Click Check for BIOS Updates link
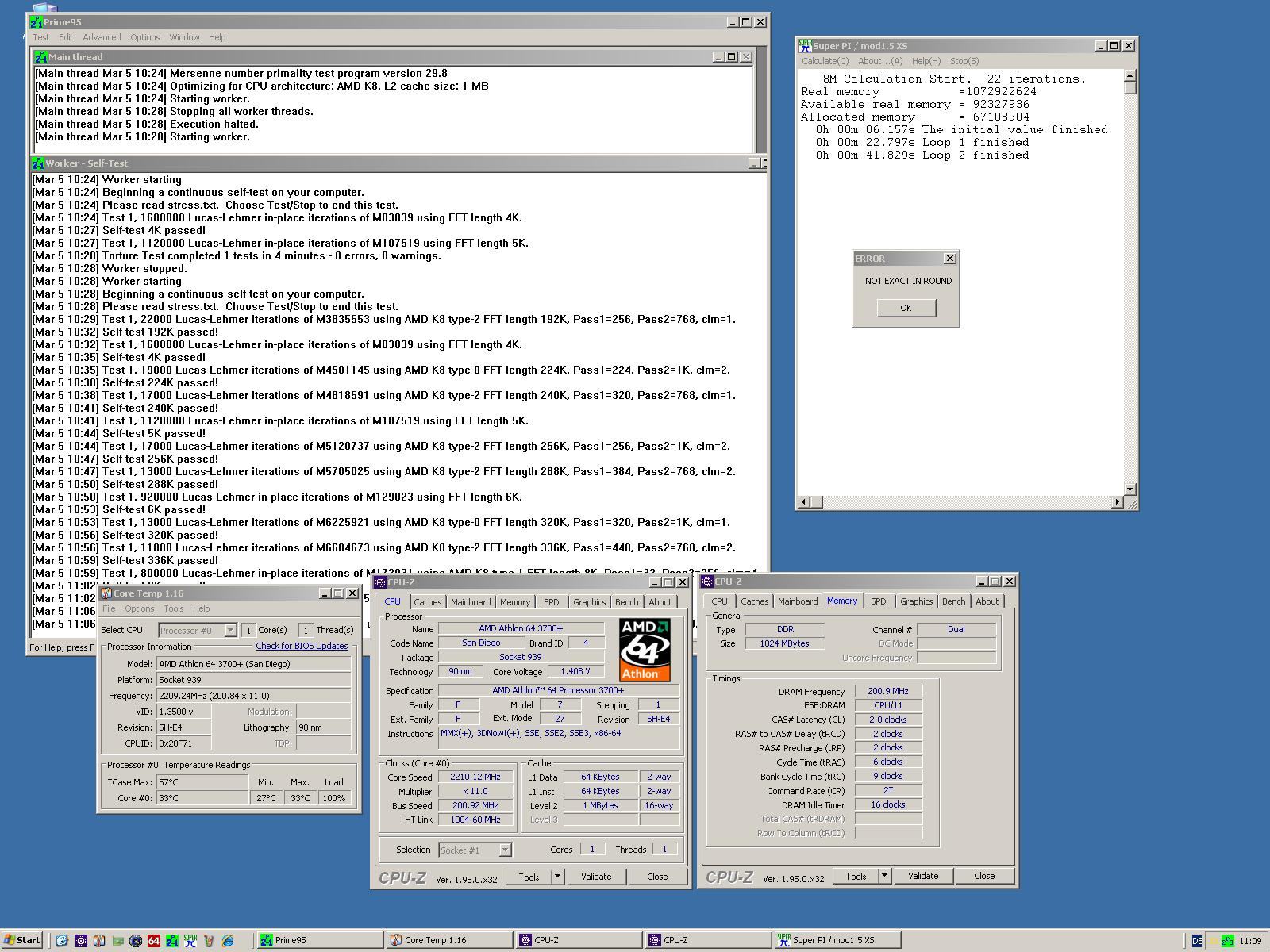 302,646
